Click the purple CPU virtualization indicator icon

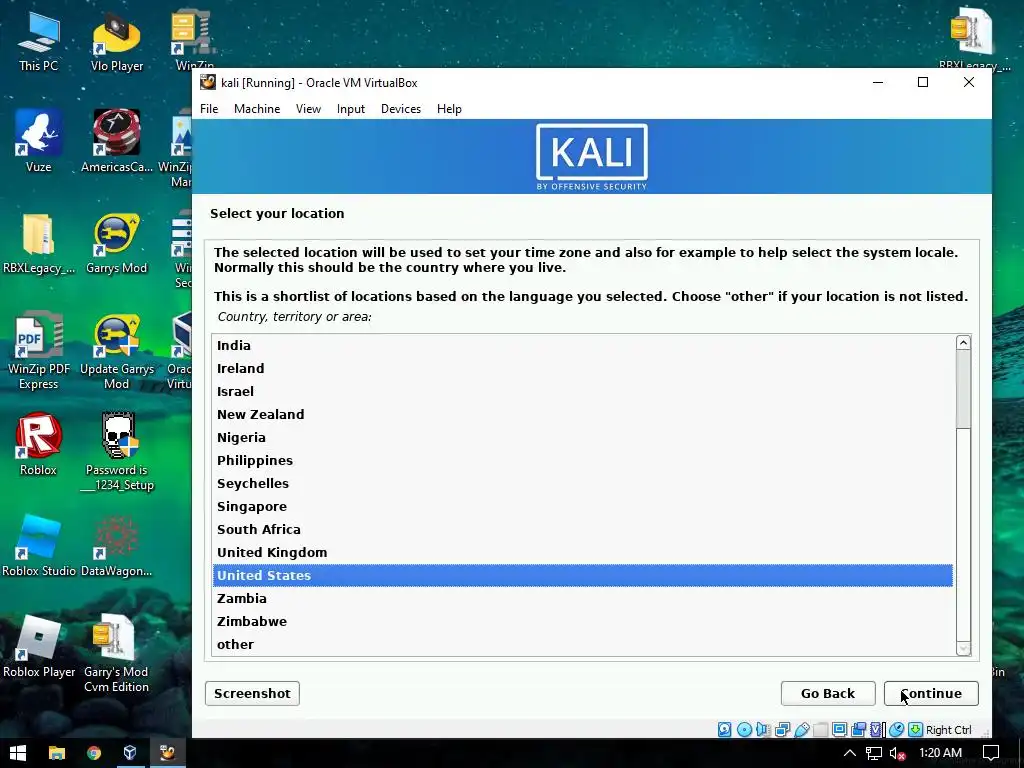coord(877,729)
